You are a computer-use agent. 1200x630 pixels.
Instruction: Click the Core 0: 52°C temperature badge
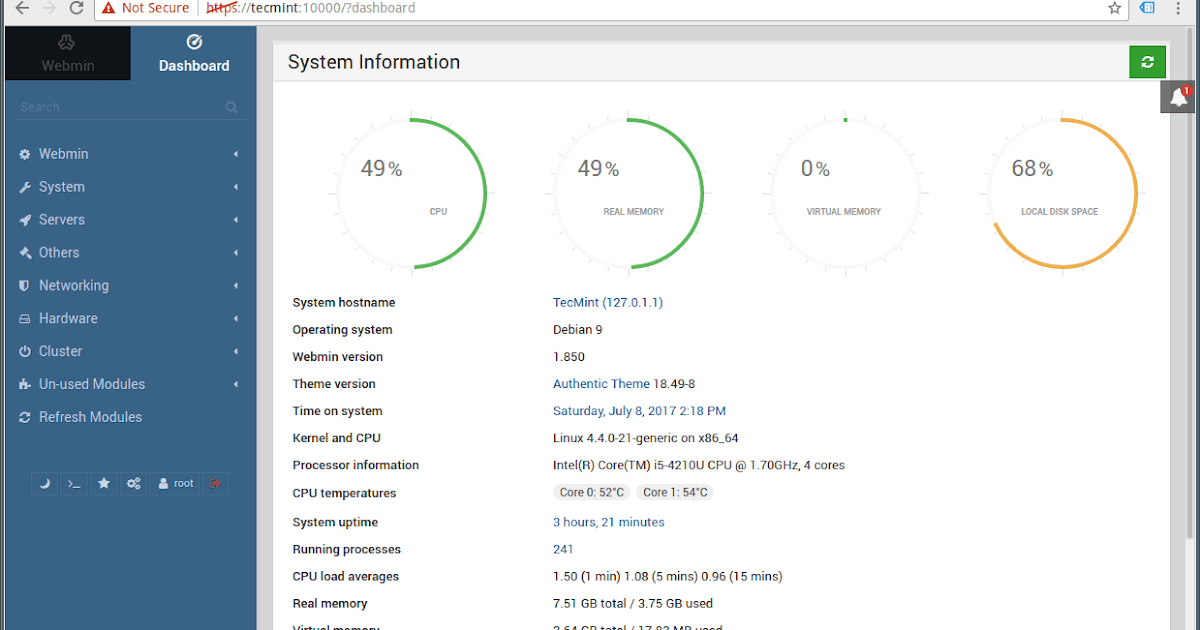[591, 492]
